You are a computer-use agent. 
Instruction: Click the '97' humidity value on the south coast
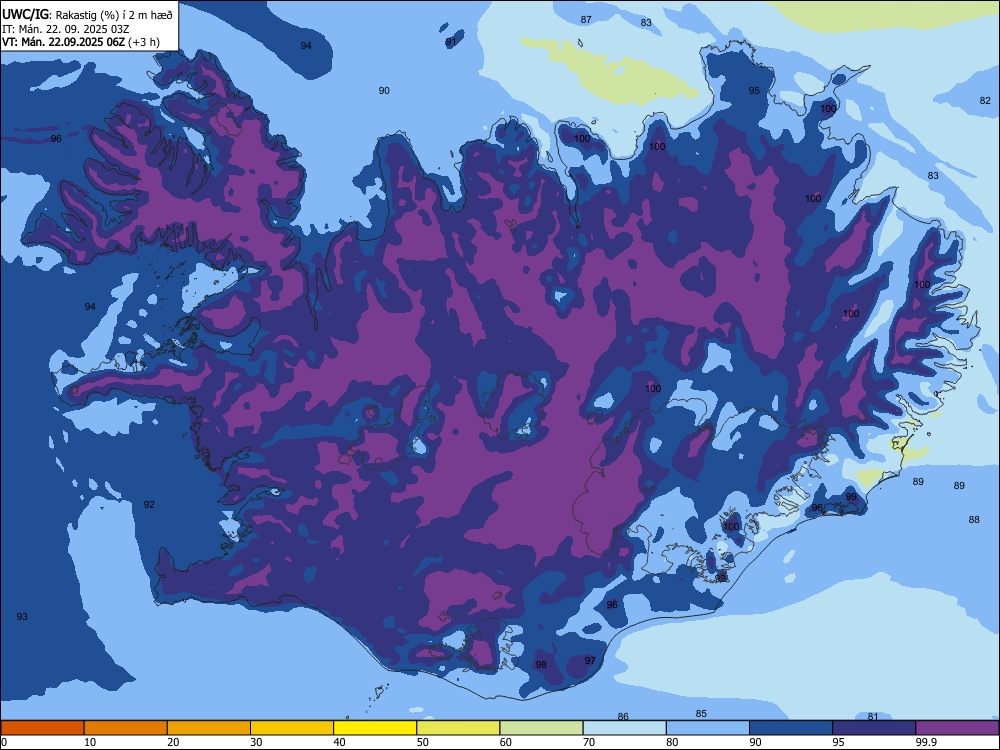click(x=590, y=661)
